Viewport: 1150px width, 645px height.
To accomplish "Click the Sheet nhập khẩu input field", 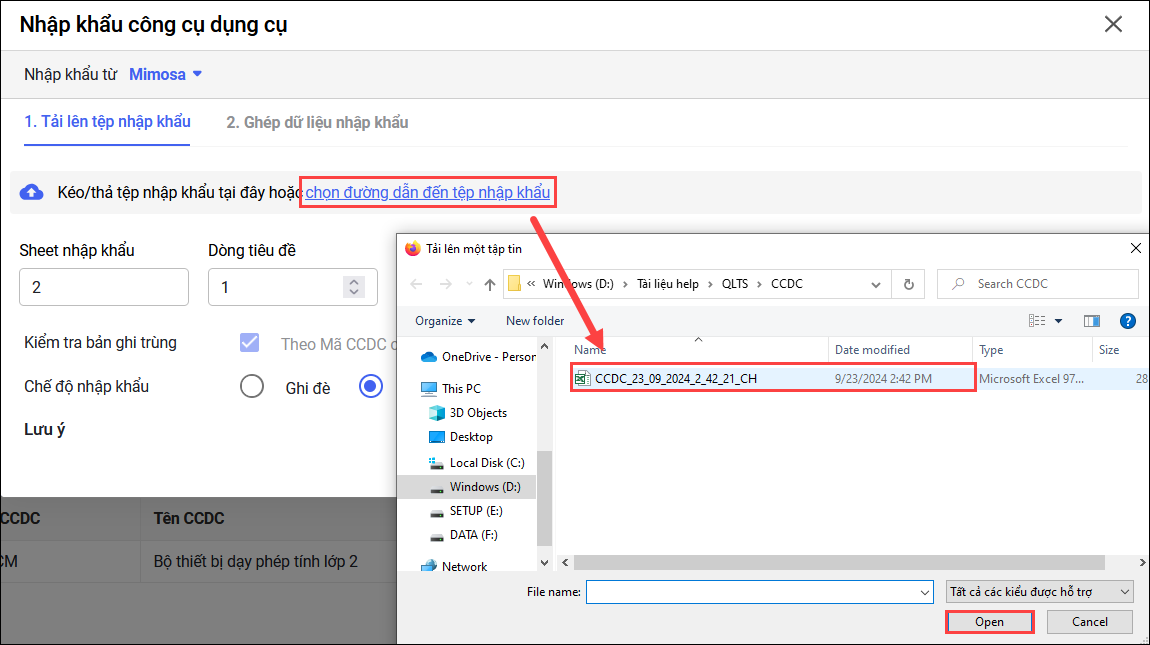I will (x=103, y=287).
